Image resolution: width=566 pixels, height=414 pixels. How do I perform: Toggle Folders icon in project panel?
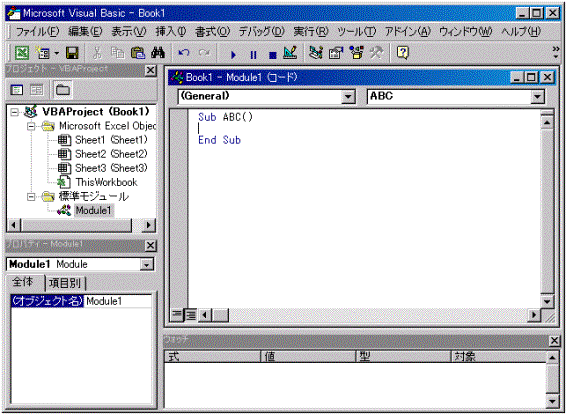[x=63, y=90]
